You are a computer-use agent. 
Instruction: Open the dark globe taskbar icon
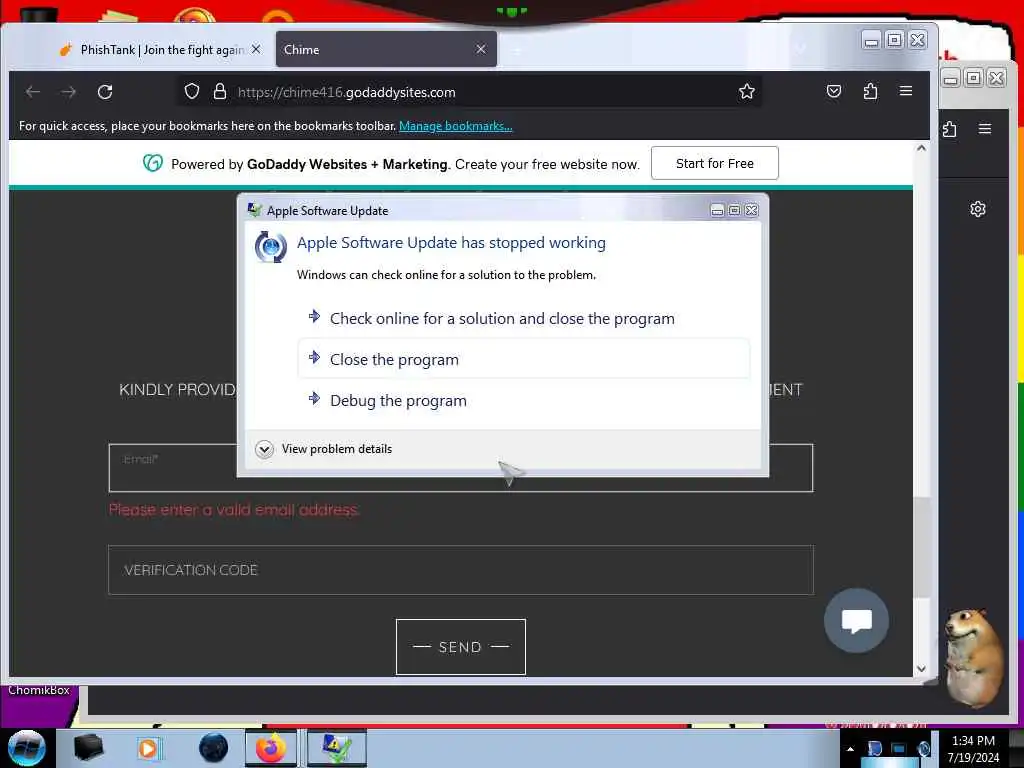tap(213, 748)
